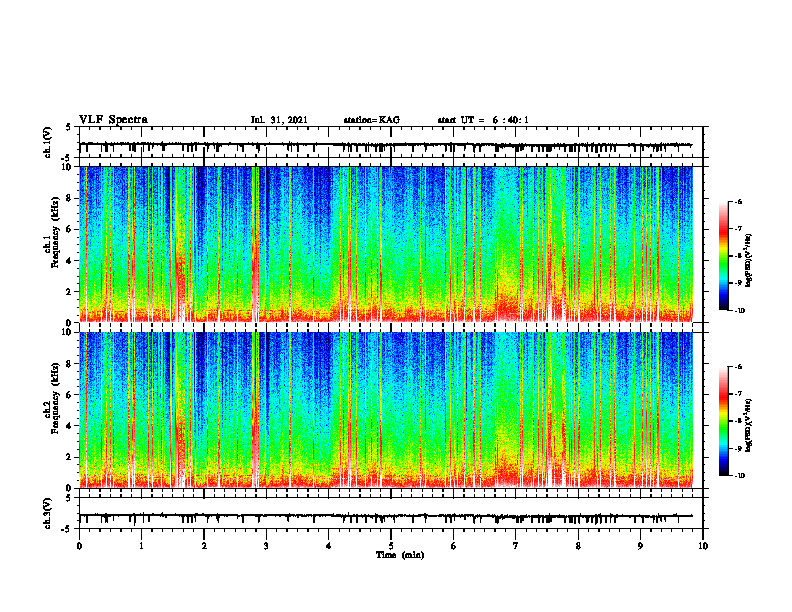This screenshot has height=612, width=792.
Task: Select the ch.1 colorbar "log(PSD)" unit label
Action: point(749,261)
